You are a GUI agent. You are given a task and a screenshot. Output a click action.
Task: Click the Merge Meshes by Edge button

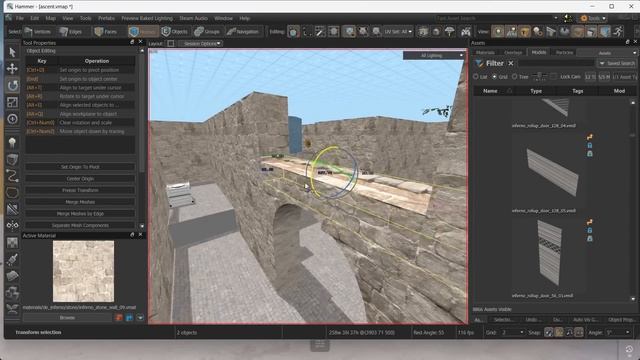pos(80,214)
